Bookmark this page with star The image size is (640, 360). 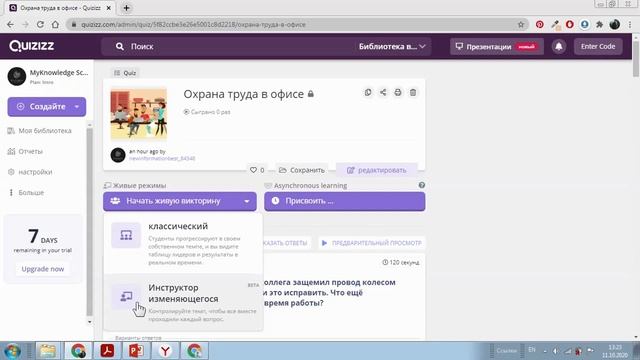pyautogui.click(x=521, y=24)
